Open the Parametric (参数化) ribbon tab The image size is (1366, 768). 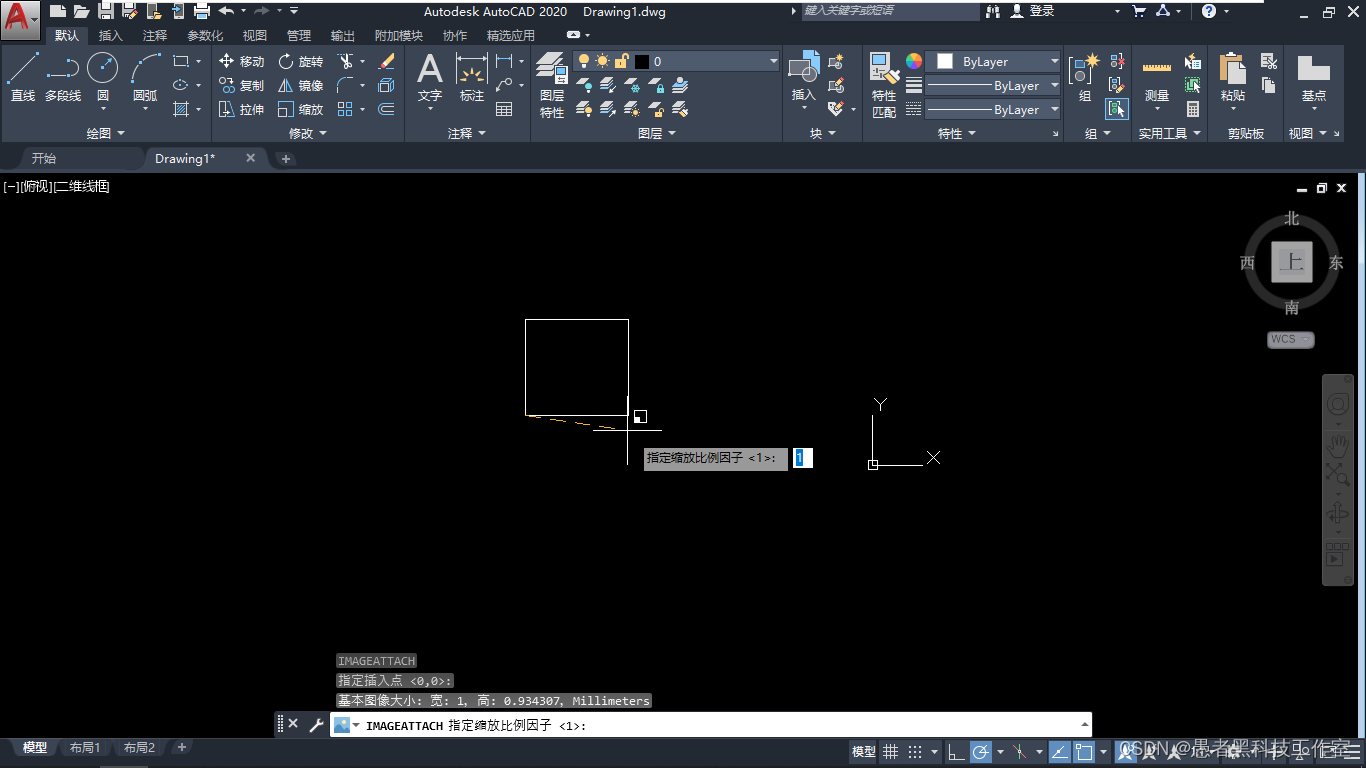[206, 35]
